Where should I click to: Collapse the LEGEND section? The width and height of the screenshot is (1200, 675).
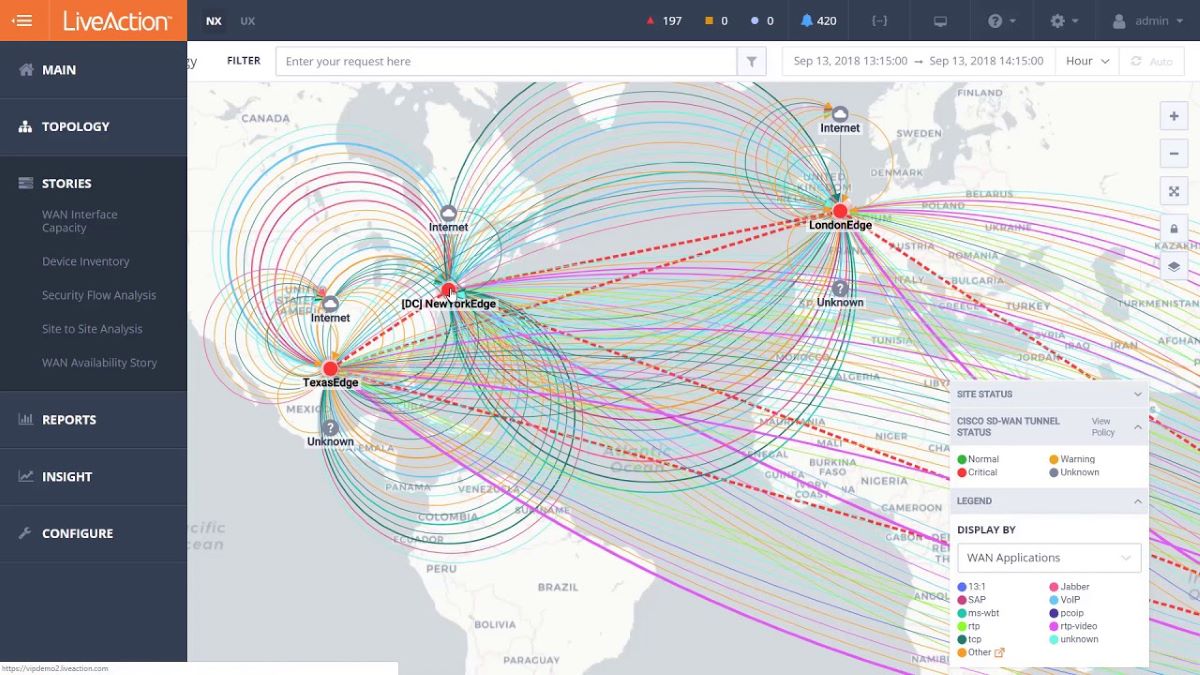(x=1138, y=501)
